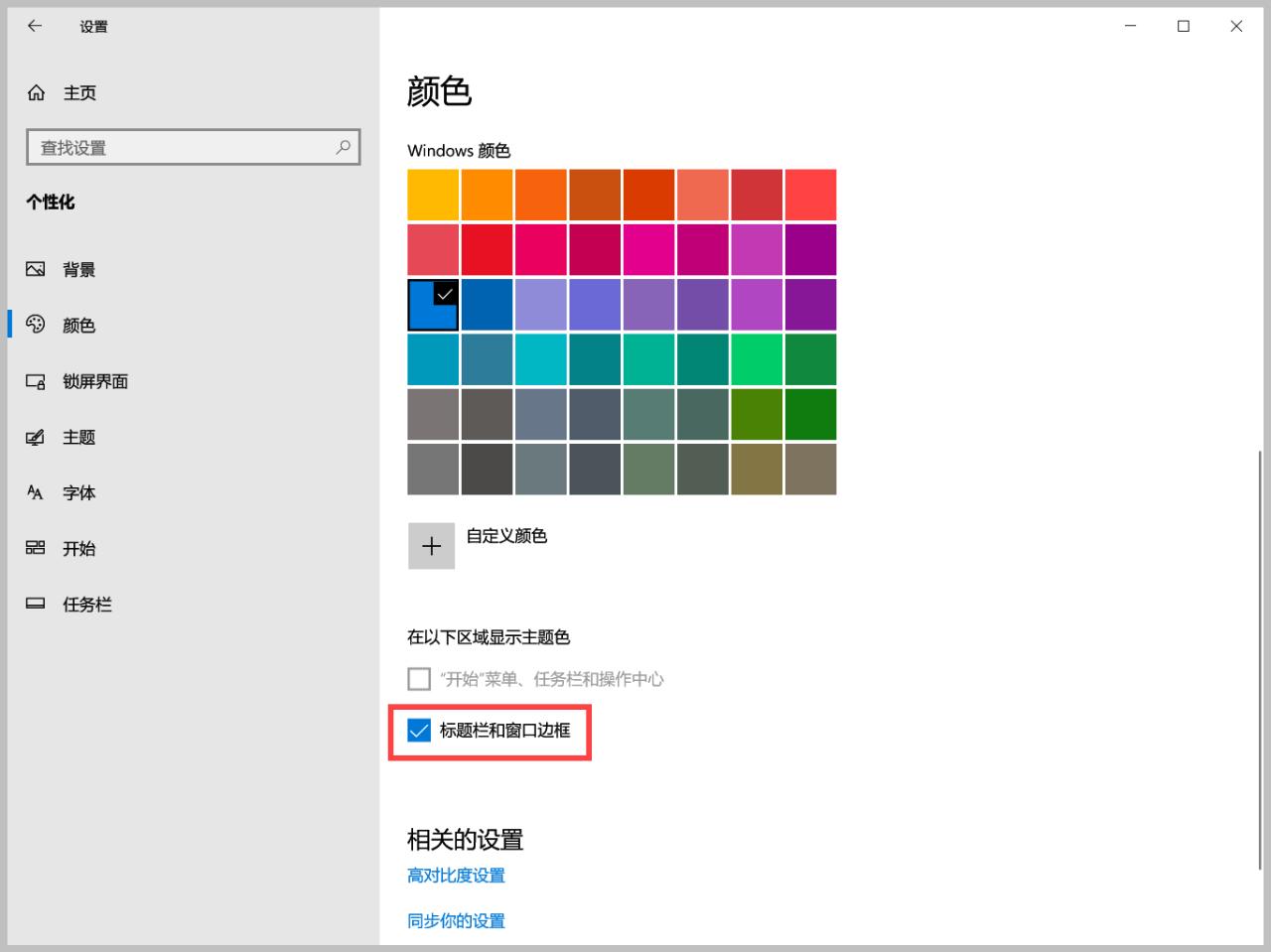Click the 颜色 palette icon
Image resolution: width=1271 pixels, height=952 pixels.
tap(35, 324)
